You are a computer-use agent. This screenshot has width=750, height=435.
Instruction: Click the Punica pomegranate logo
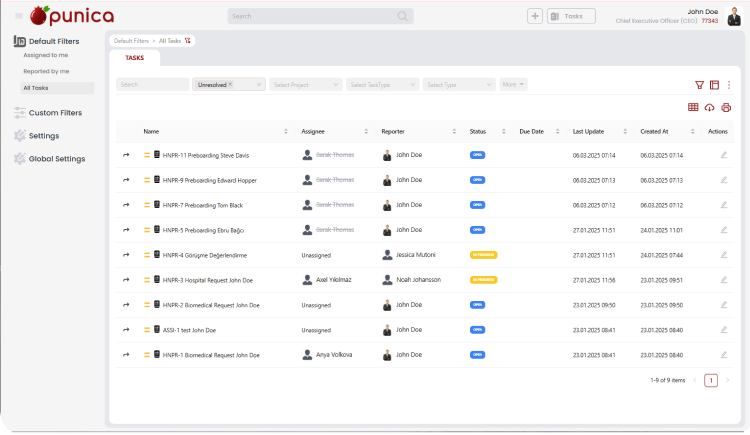pyautogui.click(x=72, y=16)
